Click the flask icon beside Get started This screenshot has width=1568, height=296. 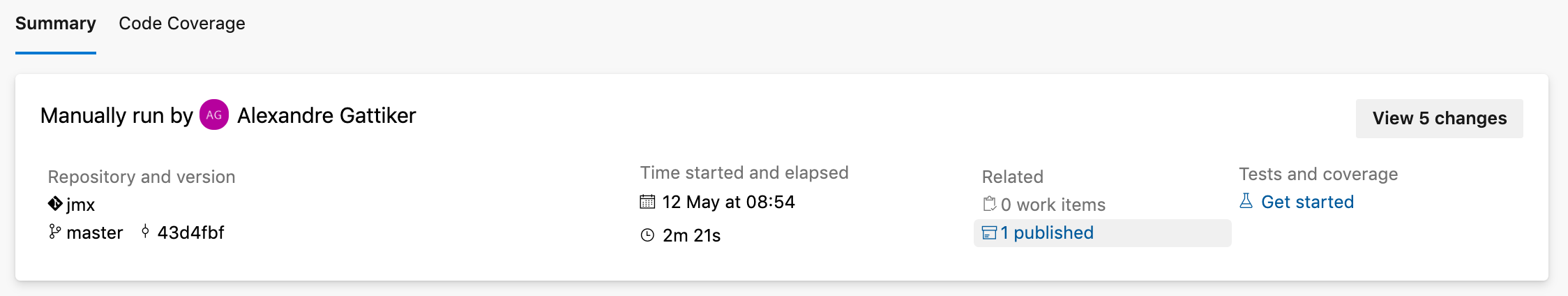[x=1246, y=201]
